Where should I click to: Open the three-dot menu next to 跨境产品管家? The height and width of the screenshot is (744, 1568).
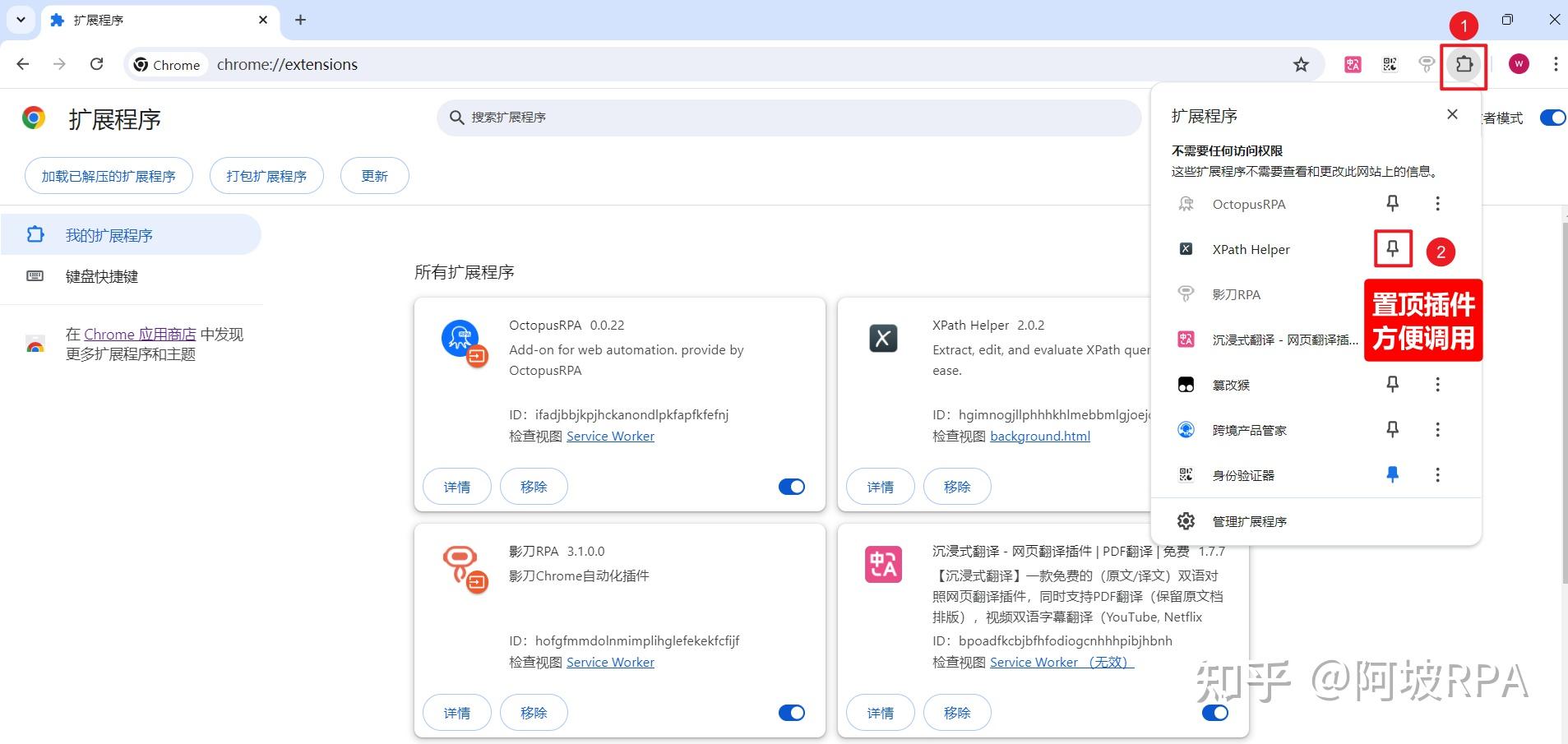(1437, 429)
